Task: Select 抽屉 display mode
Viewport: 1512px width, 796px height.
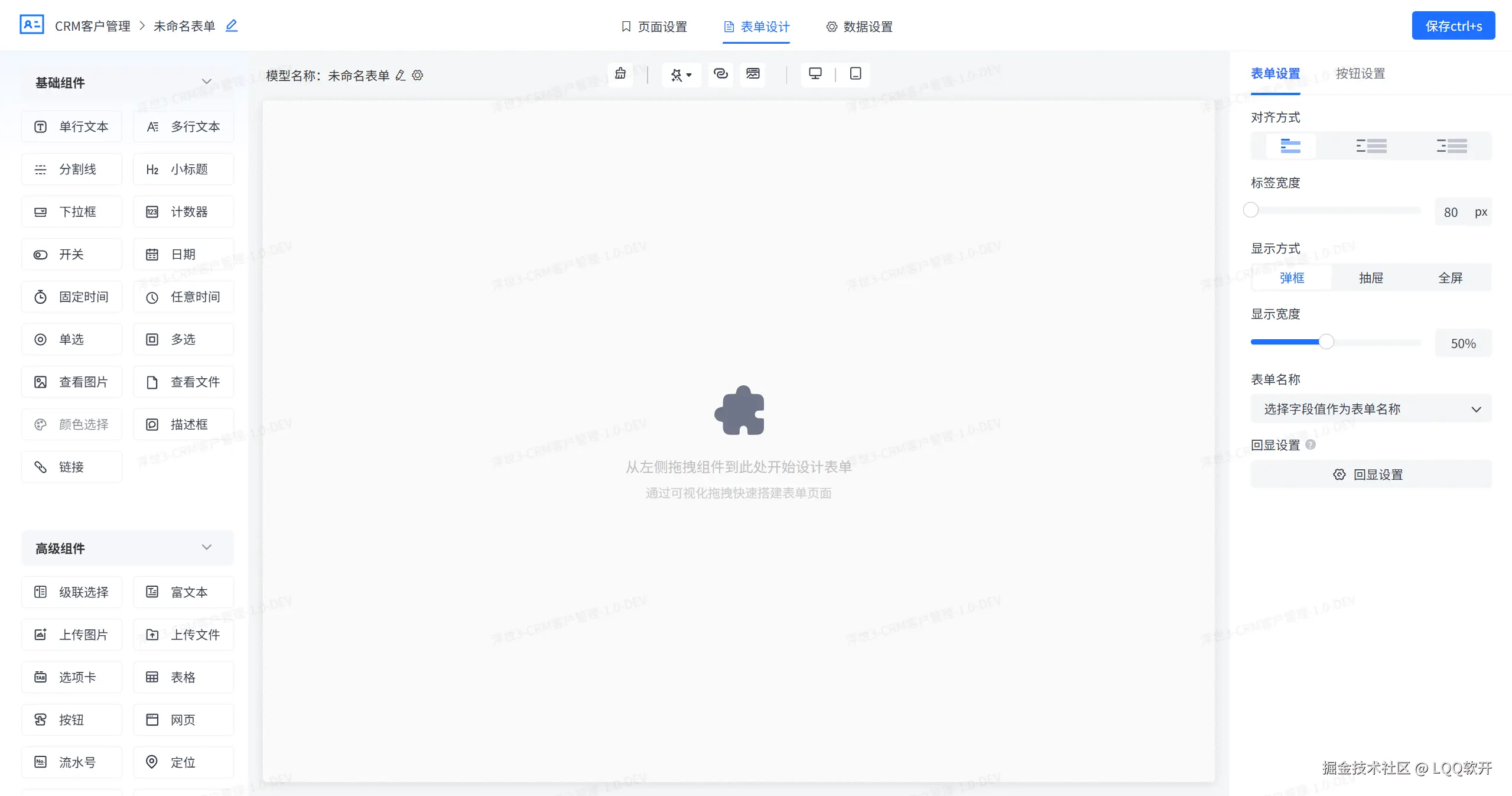Action: [1371, 278]
